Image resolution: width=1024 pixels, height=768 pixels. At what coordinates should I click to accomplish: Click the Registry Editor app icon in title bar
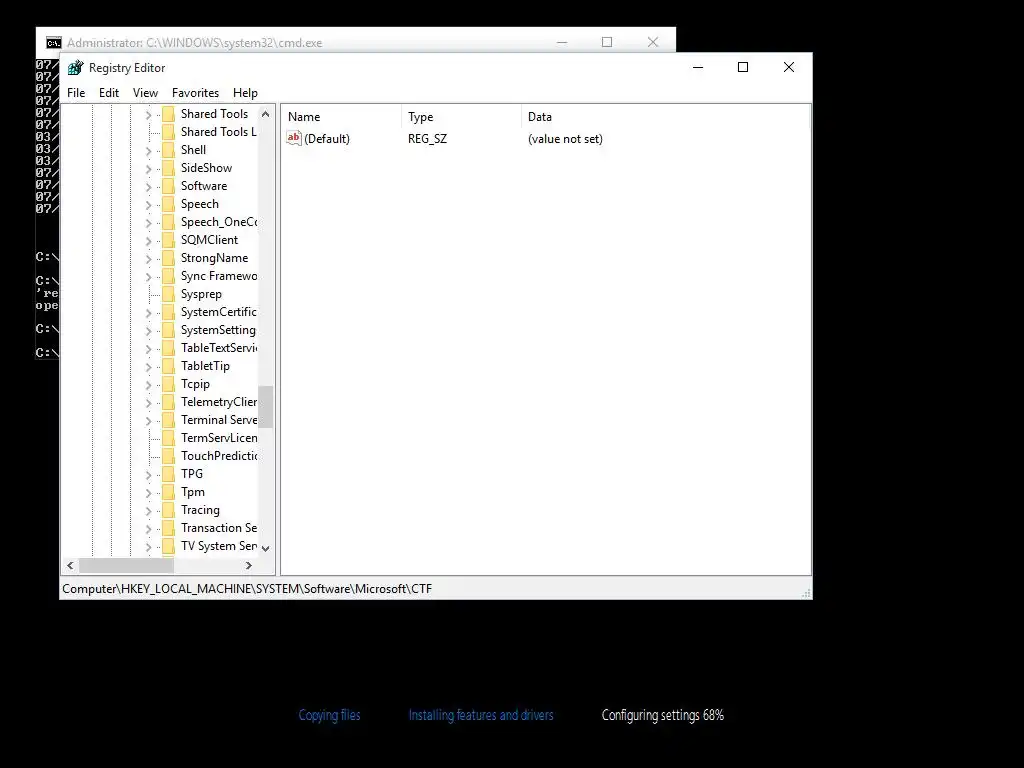click(x=76, y=68)
